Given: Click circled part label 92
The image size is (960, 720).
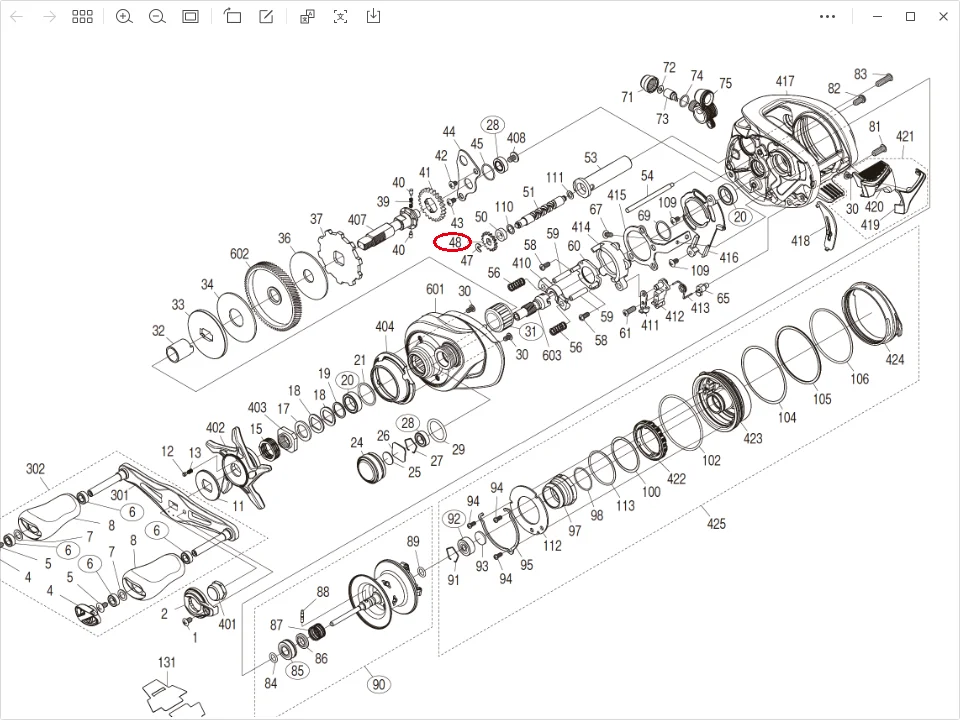Looking at the screenshot, I should (454, 519).
